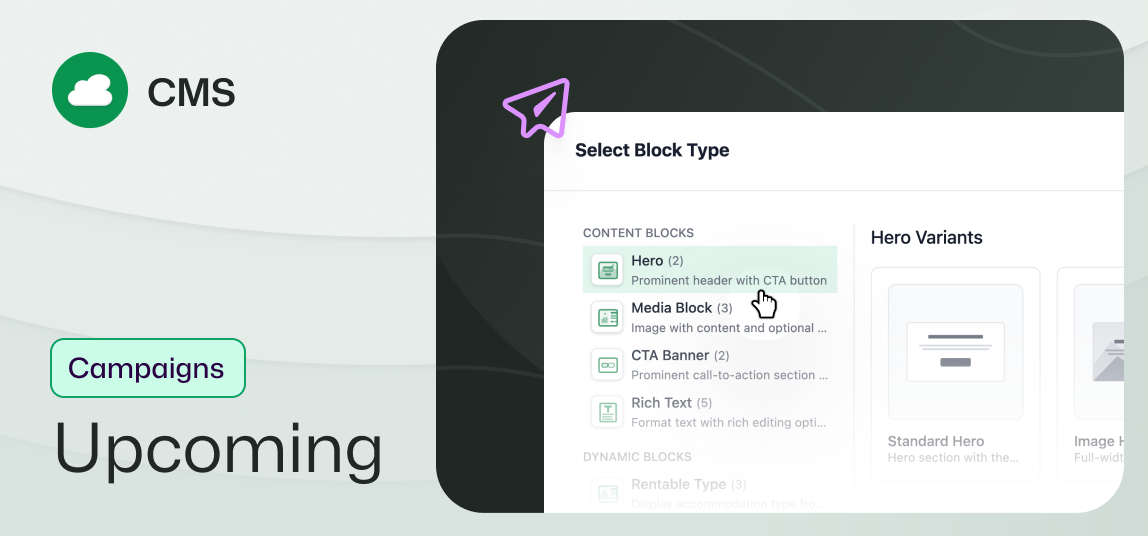
Task: Click the Rentable Type row icon
Action: [607, 492]
